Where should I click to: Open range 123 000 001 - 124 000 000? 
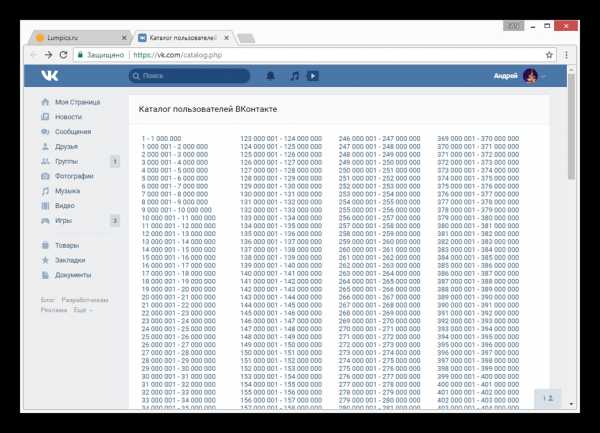point(281,138)
